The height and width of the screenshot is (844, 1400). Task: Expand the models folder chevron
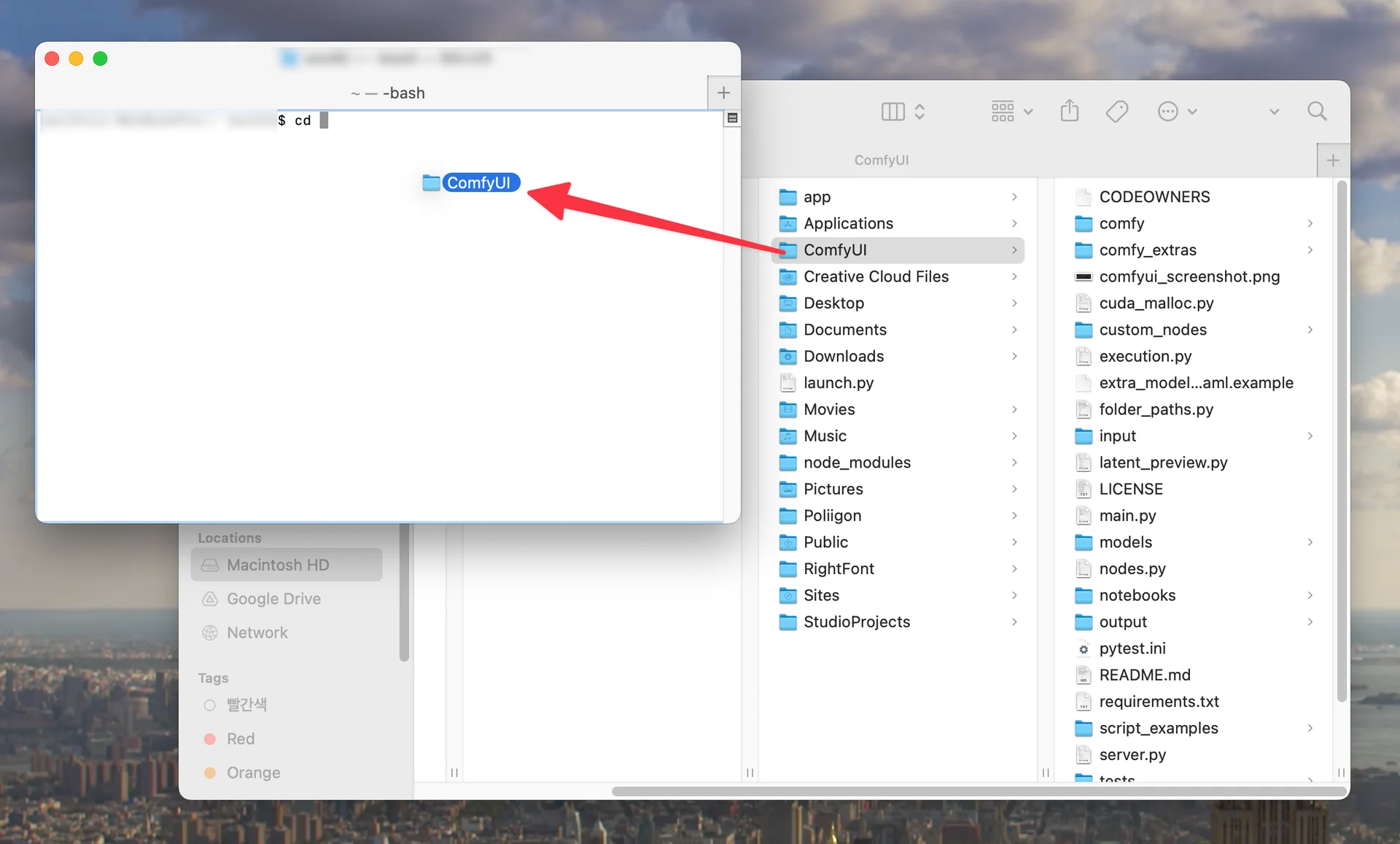point(1310,542)
